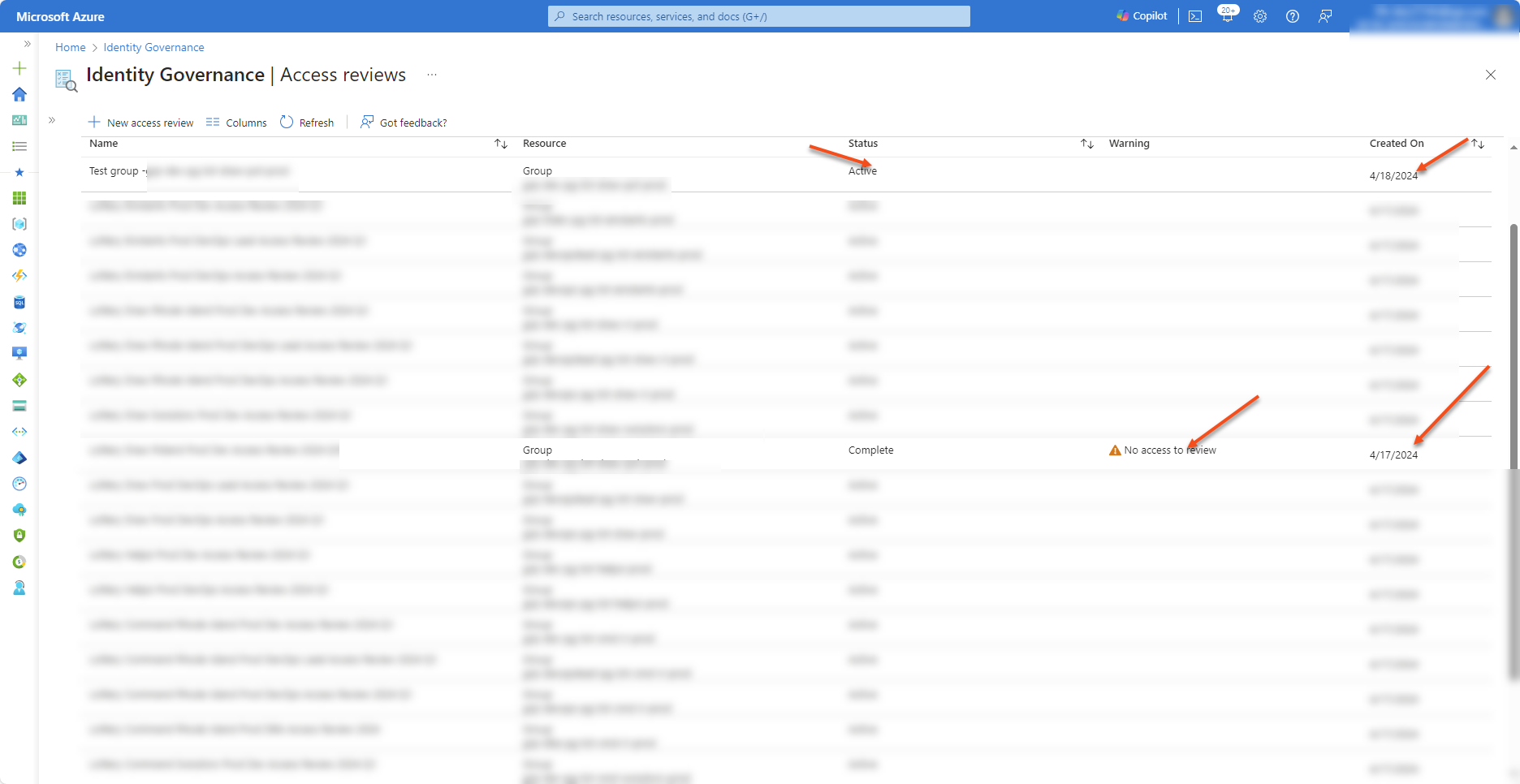Screen dimensions: 1520x784
Task: Click Got feedback? in the toolbar
Action: [x=404, y=123]
